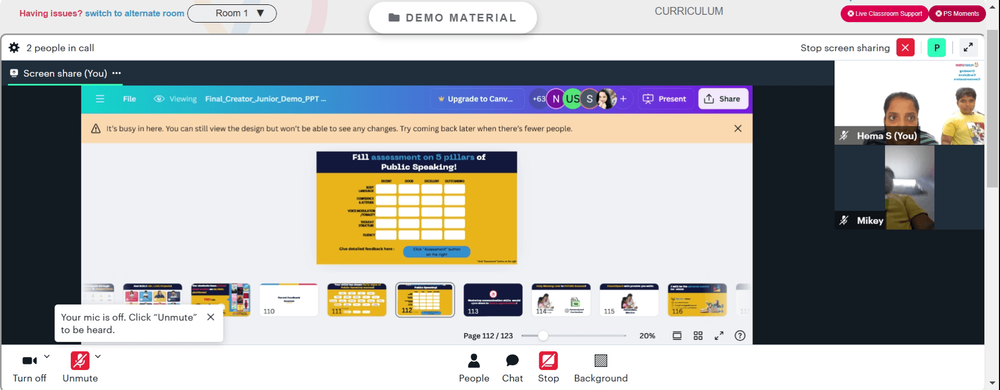Viewport: 1000px width, 390px height.
Task: Click the S collaborator avatar
Action: tap(589, 99)
